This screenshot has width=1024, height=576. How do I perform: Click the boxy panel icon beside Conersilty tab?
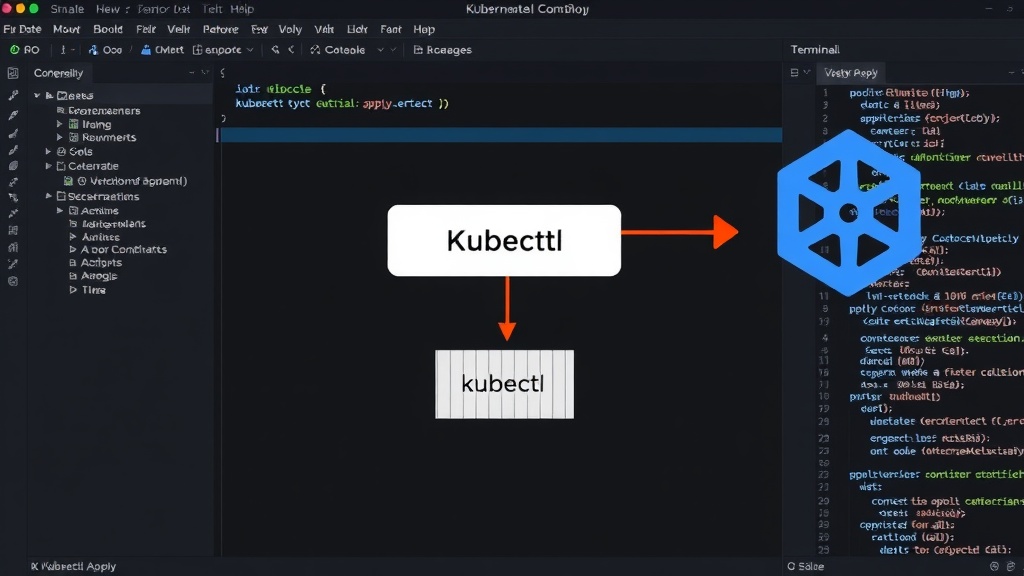(13, 73)
